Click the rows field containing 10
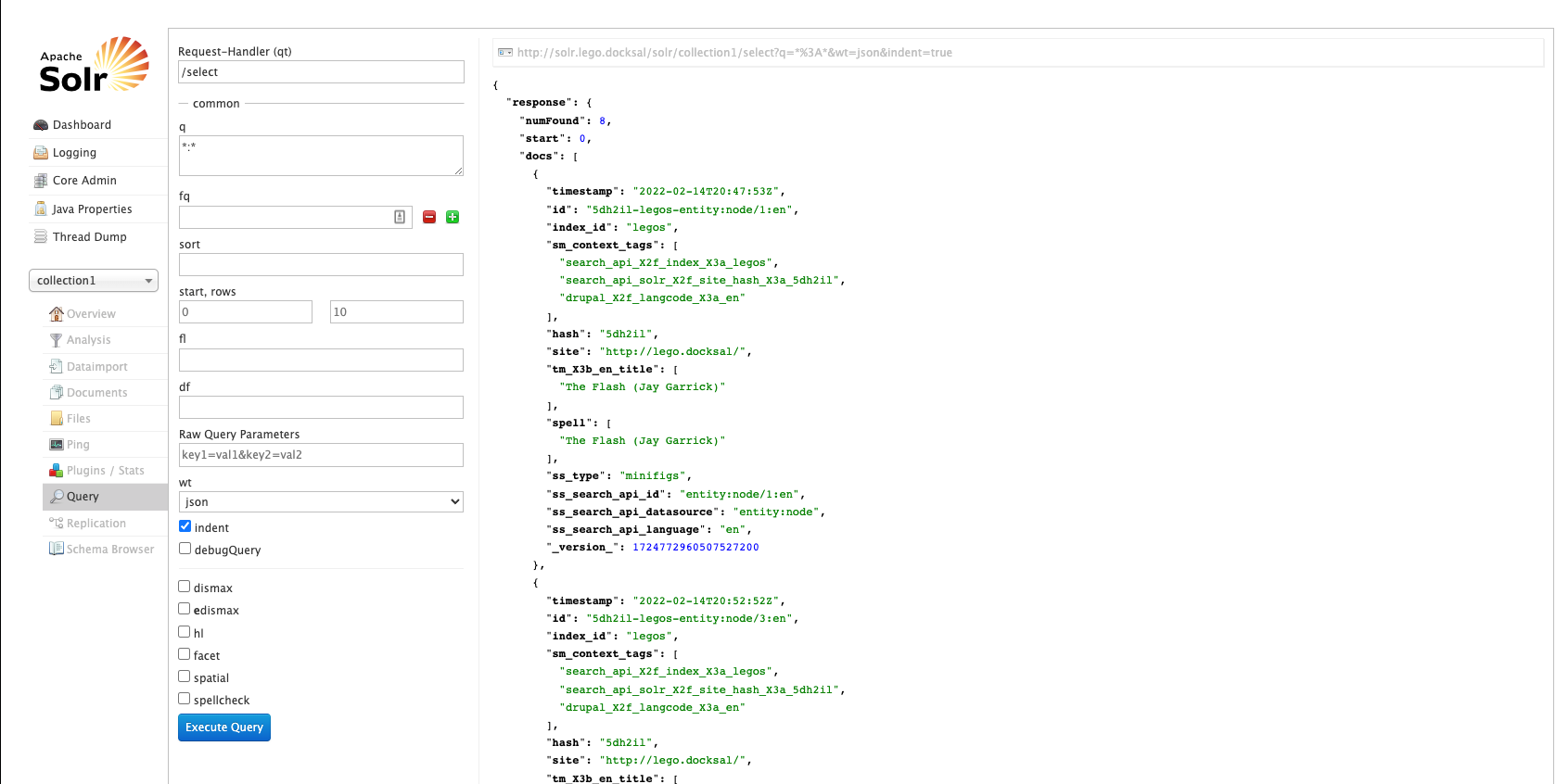1556x784 pixels. point(397,312)
